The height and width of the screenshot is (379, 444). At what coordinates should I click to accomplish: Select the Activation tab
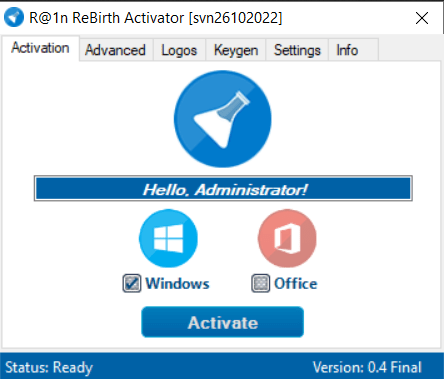tap(40, 48)
